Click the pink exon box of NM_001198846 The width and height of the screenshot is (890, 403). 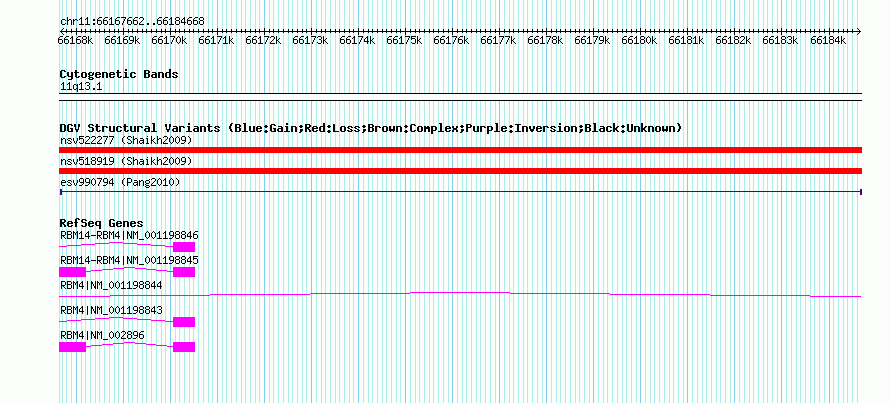pos(184,246)
